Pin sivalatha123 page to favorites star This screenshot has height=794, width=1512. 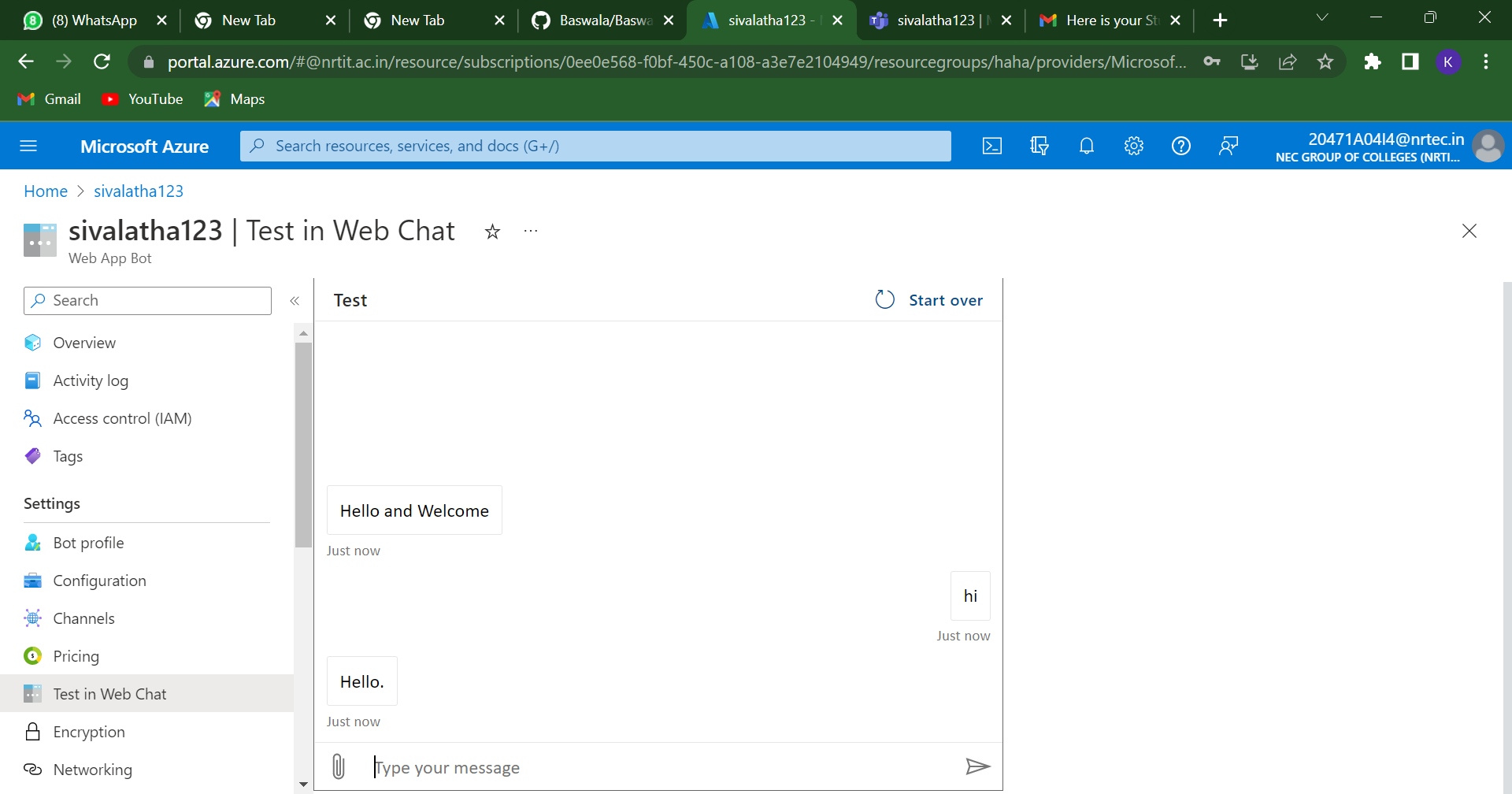coord(492,232)
